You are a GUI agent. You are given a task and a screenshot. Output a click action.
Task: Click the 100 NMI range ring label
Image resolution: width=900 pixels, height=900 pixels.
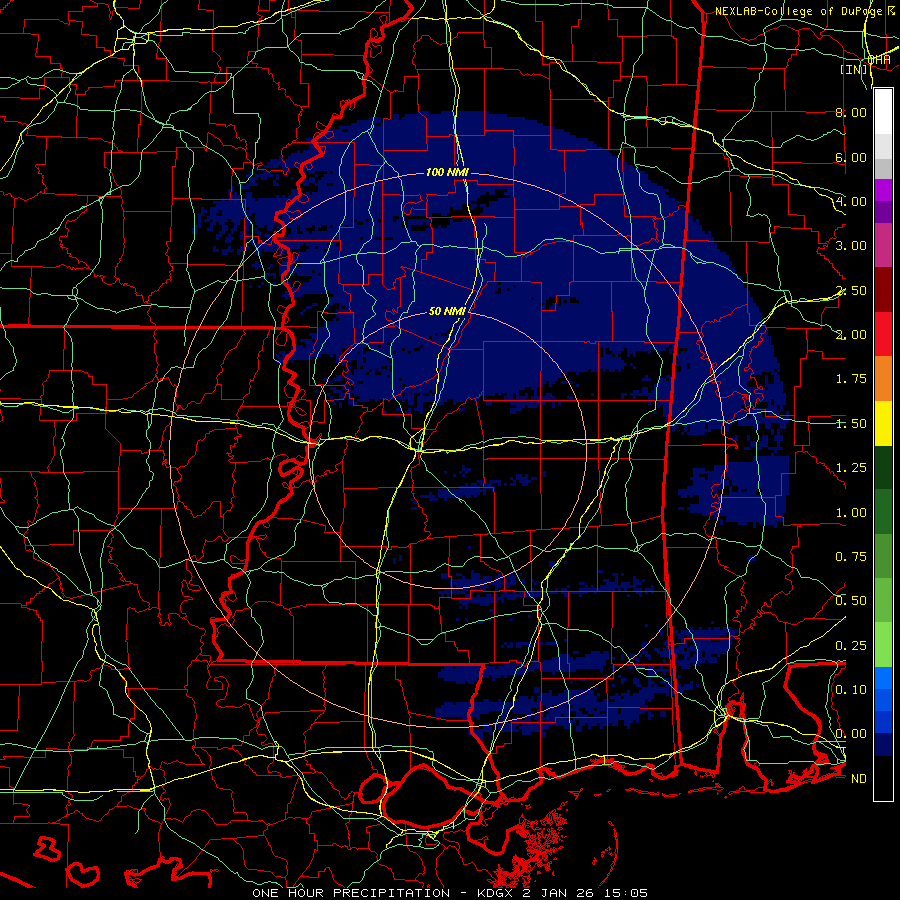tap(447, 172)
